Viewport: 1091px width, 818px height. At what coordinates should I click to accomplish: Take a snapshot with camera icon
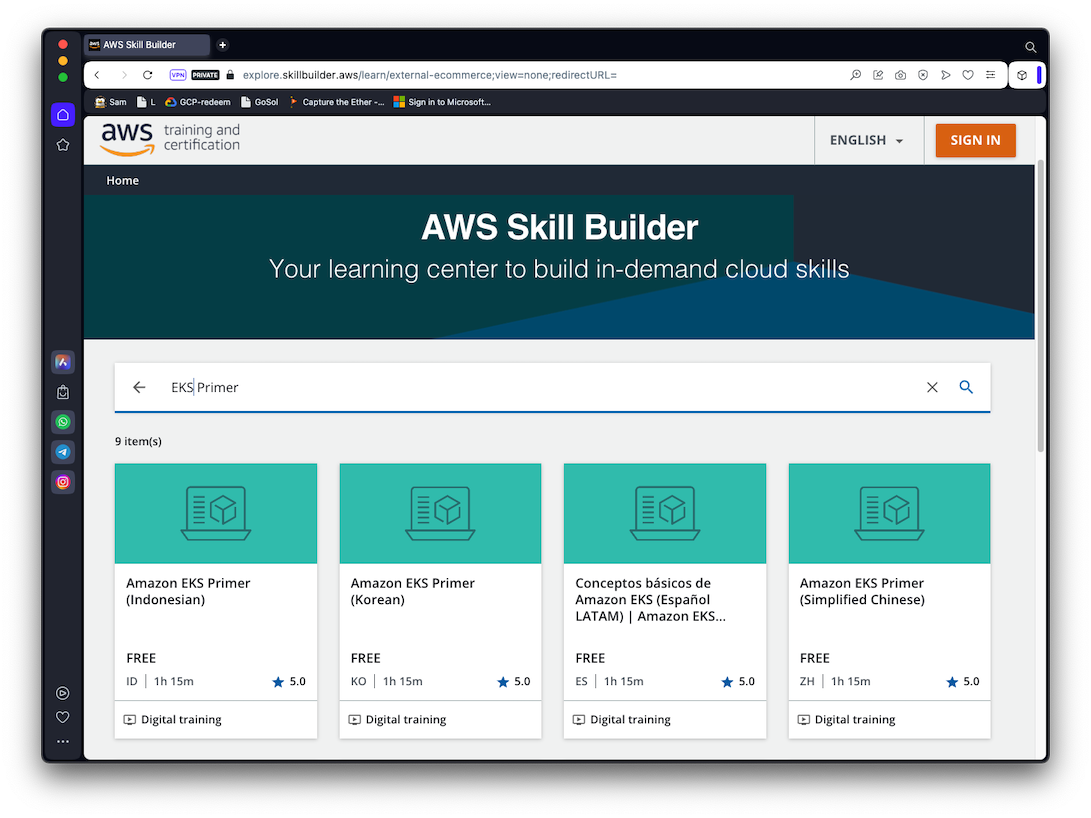pos(900,75)
